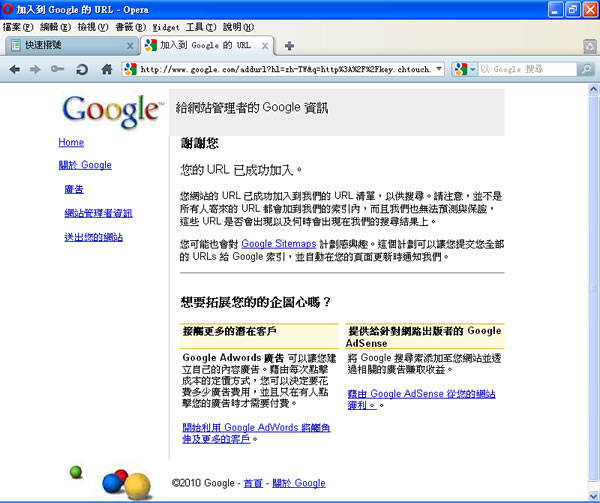Go to the home page icon
Viewport: 600px width, 503px height.
click(x=107, y=69)
